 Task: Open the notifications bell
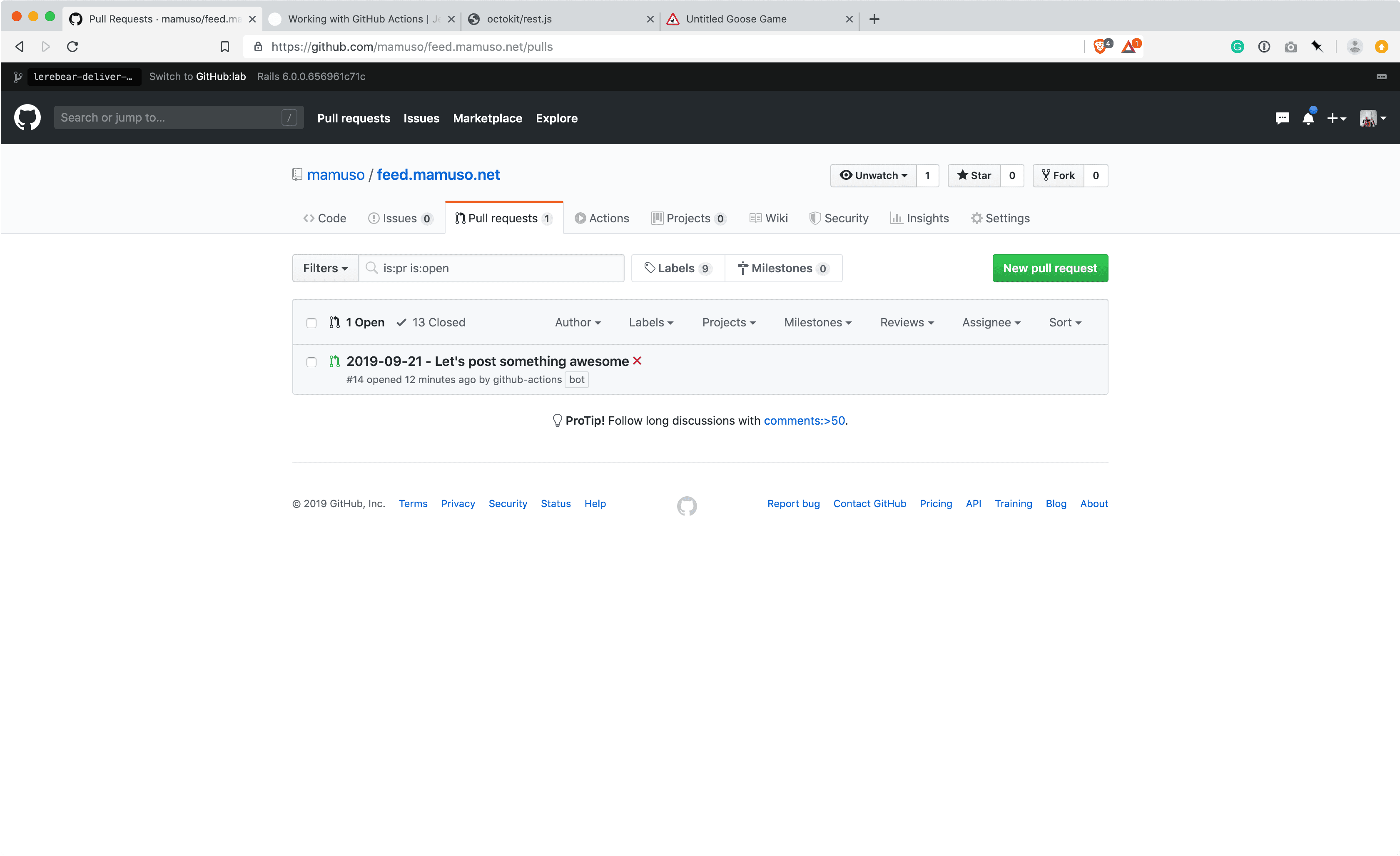click(x=1308, y=118)
